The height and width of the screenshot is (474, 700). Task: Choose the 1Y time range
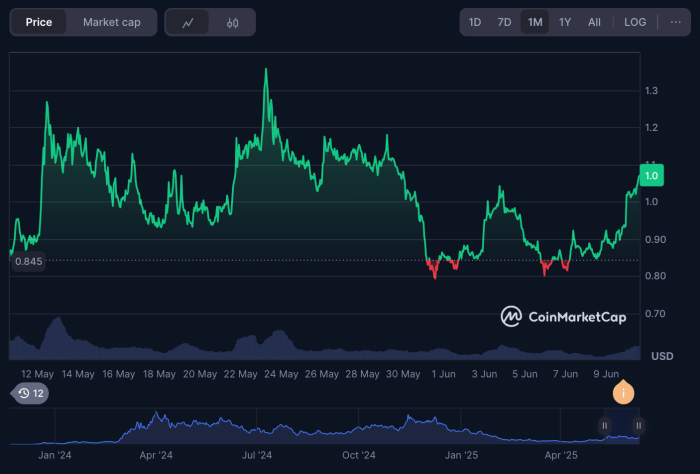[x=565, y=22]
